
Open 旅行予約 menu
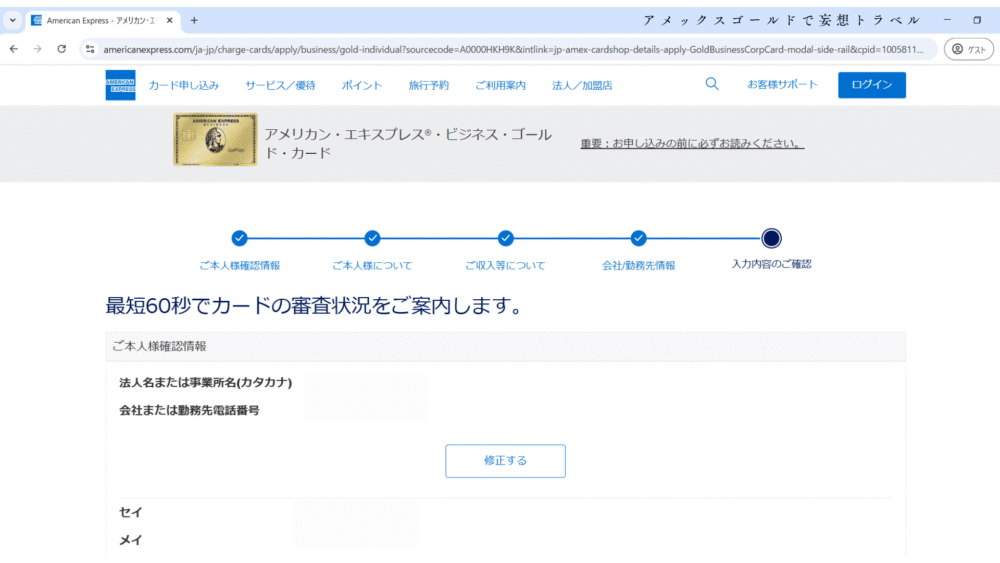429,85
